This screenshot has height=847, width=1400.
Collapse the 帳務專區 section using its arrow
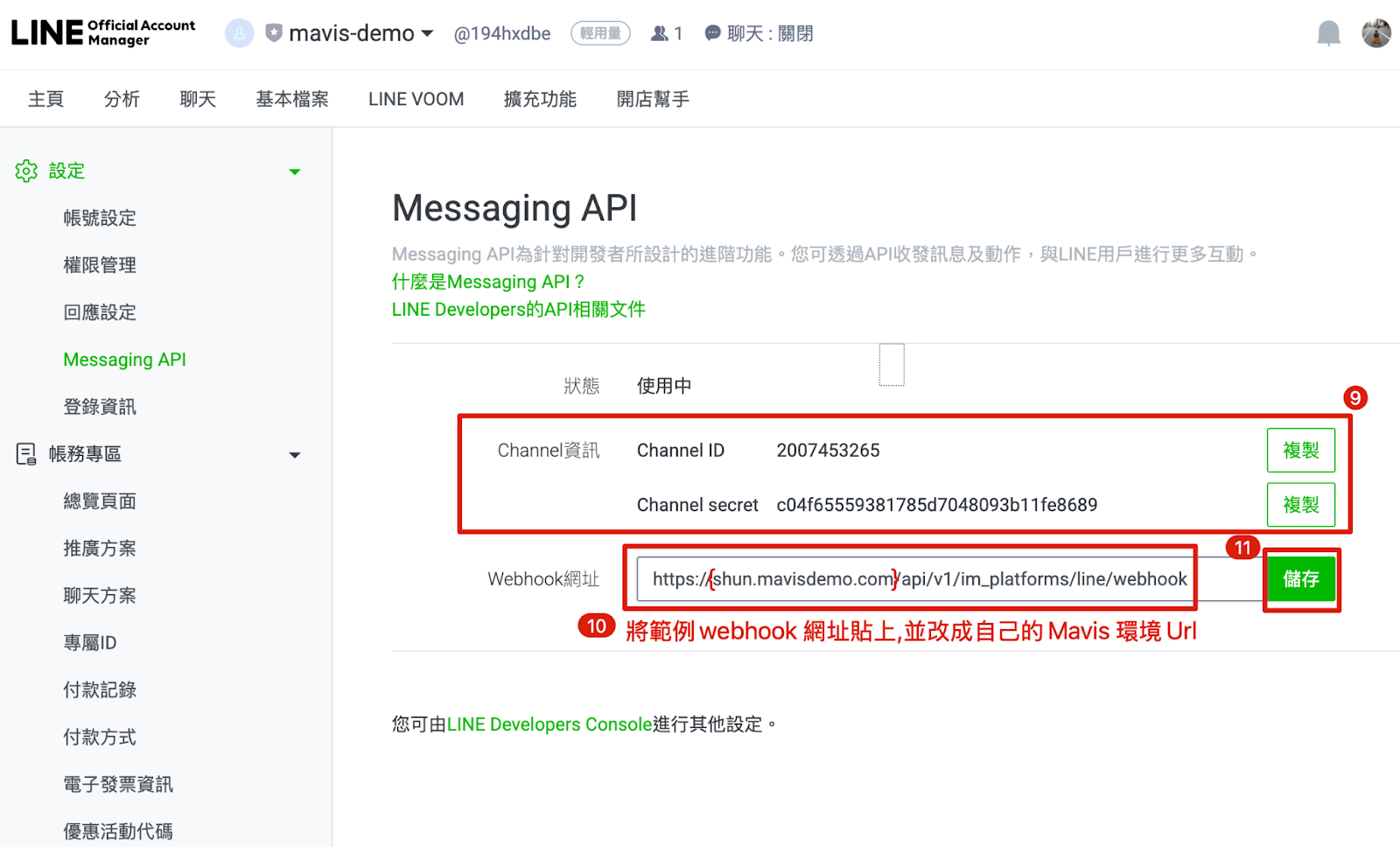point(295,455)
